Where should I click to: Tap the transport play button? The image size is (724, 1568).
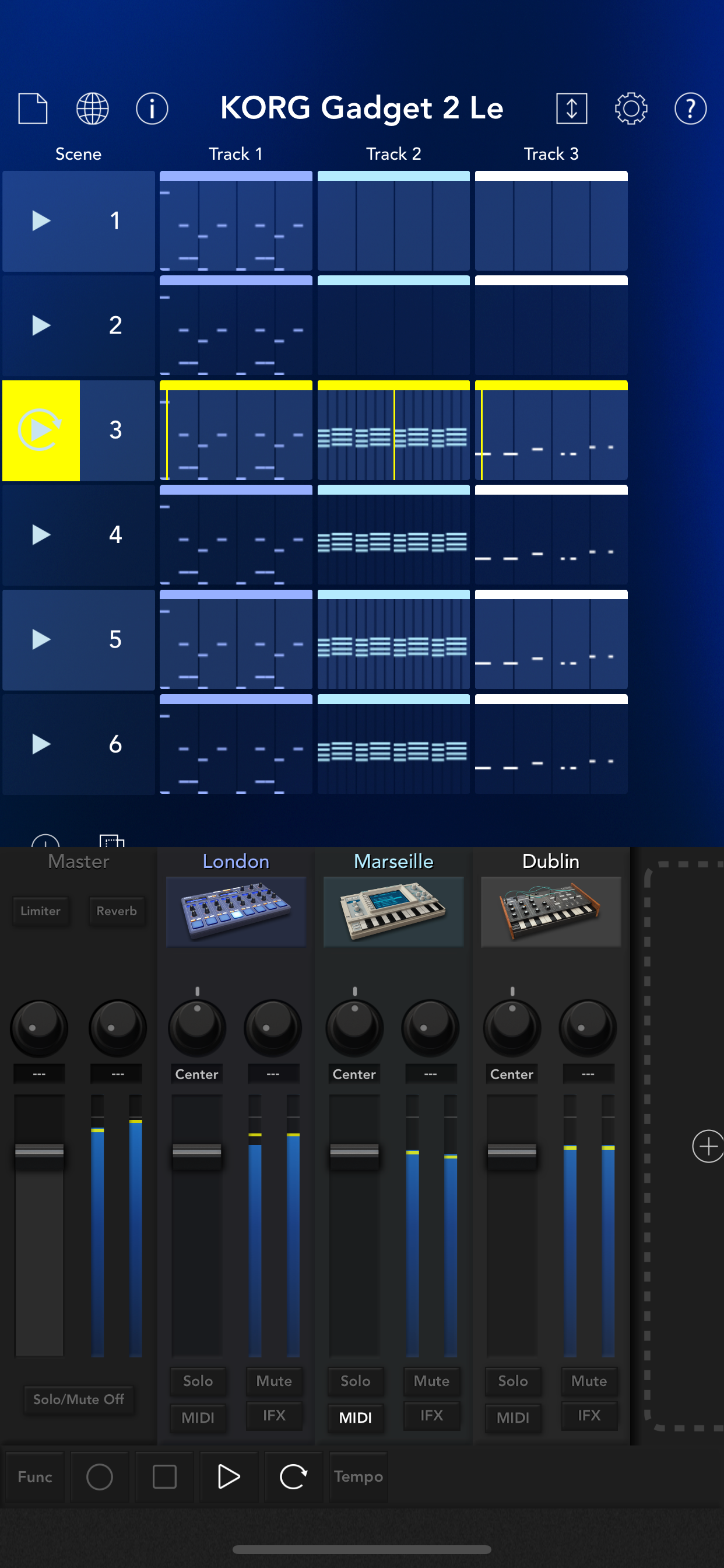point(229,1476)
